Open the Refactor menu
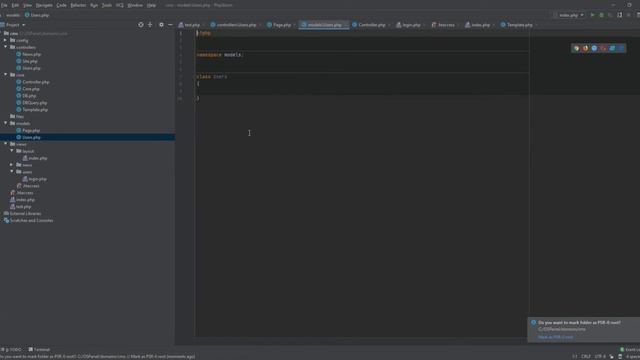The image size is (640, 360). coord(78,5)
